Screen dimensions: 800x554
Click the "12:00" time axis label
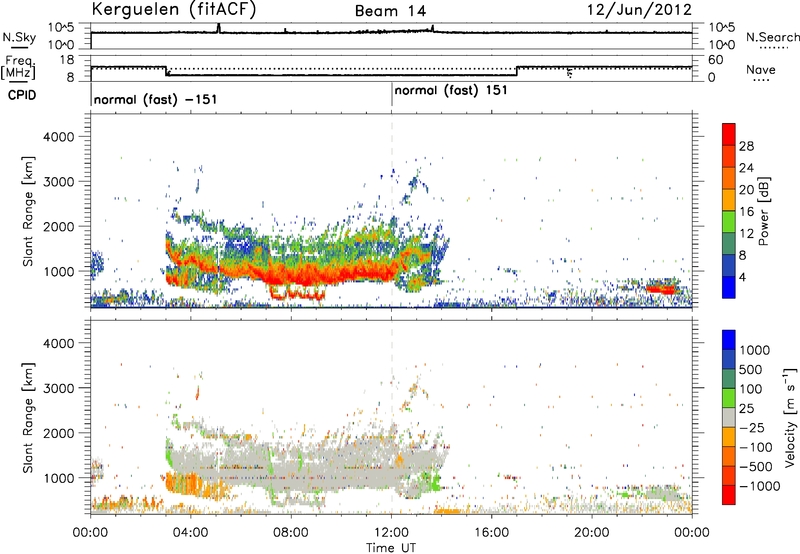click(x=391, y=533)
